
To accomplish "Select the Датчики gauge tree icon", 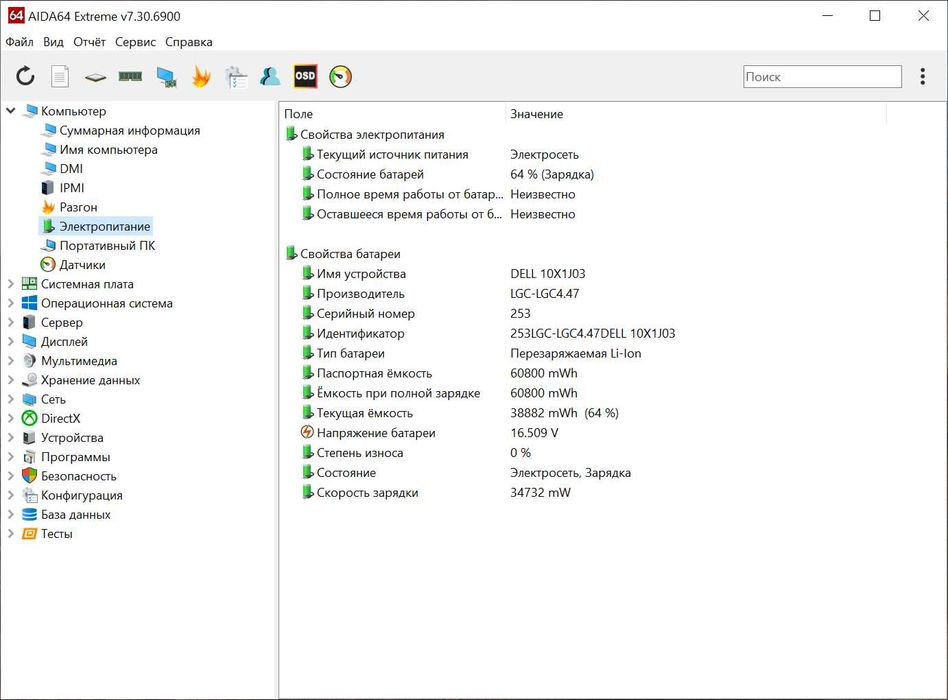I will (x=48, y=265).
